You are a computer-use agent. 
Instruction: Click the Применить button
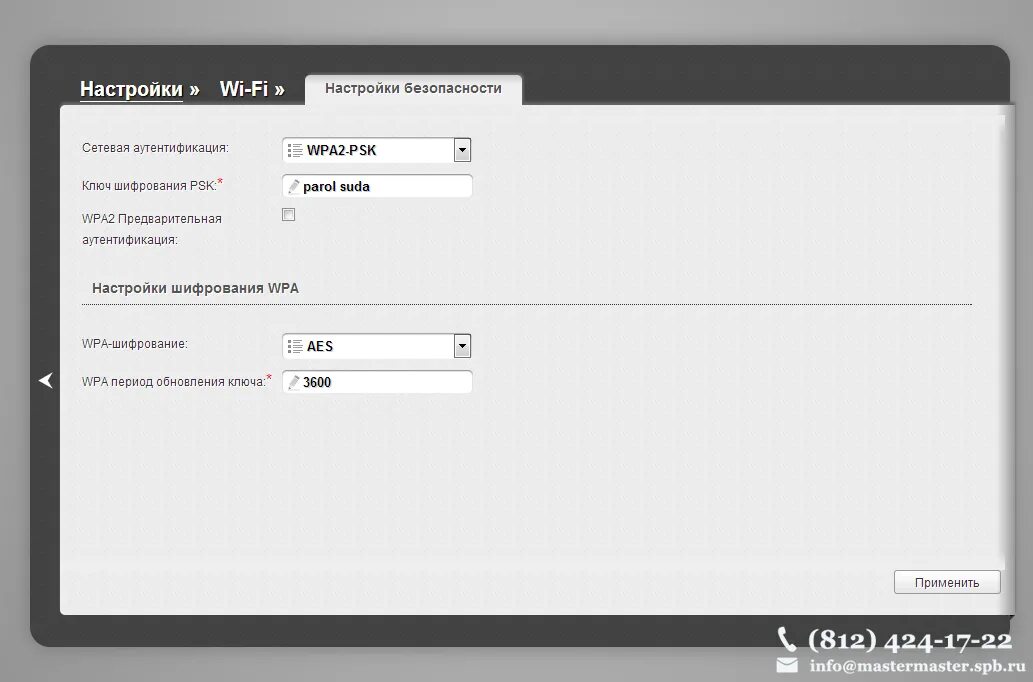pyautogui.click(x=947, y=583)
